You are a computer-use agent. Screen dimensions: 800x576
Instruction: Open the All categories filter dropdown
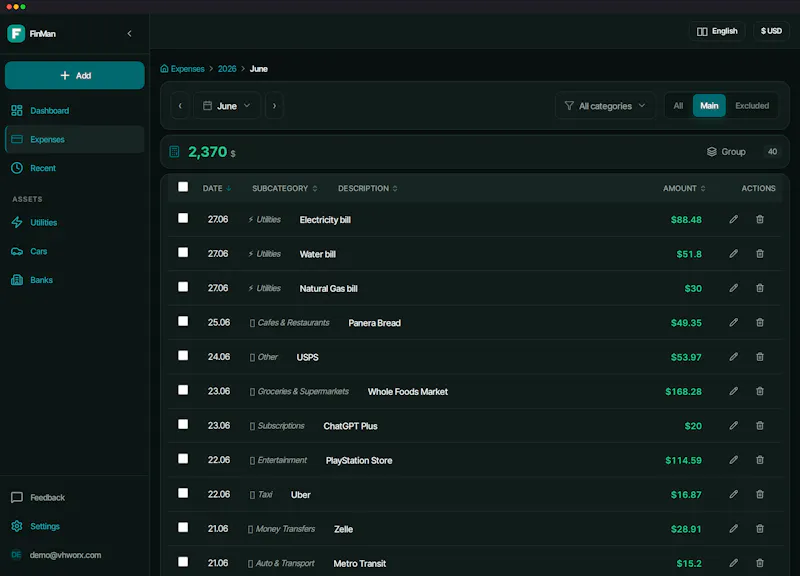(605, 106)
